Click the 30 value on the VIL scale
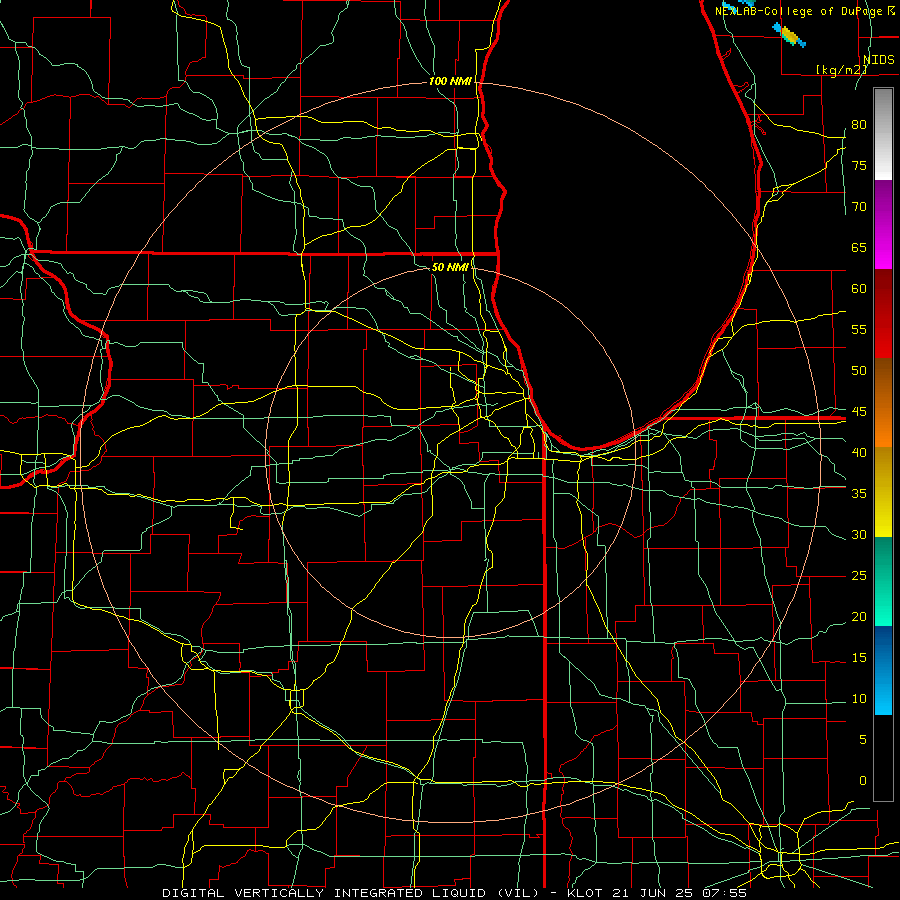 tap(859, 534)
